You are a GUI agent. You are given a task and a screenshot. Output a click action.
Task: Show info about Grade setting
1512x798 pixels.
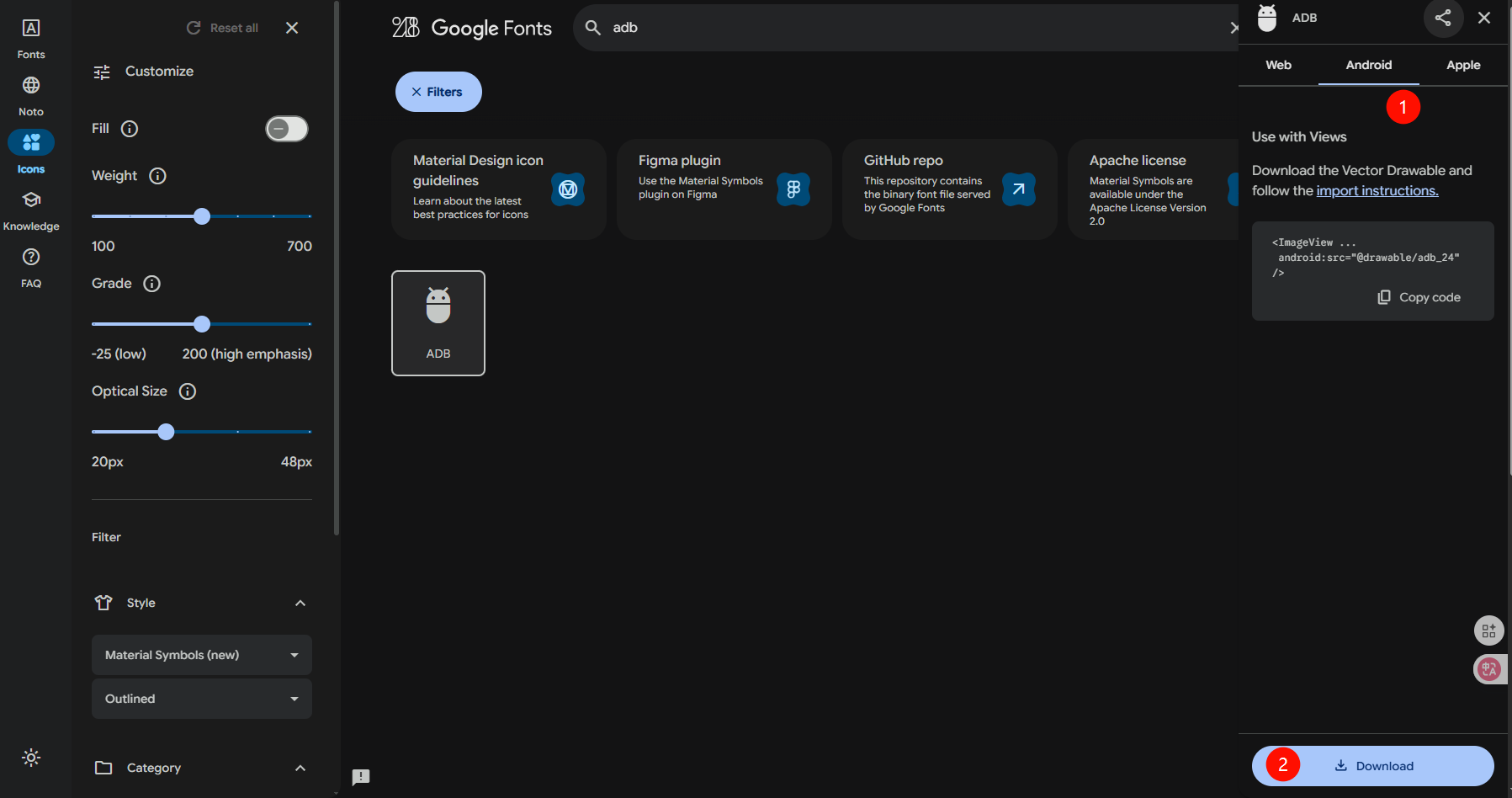(x=152, y=284)
